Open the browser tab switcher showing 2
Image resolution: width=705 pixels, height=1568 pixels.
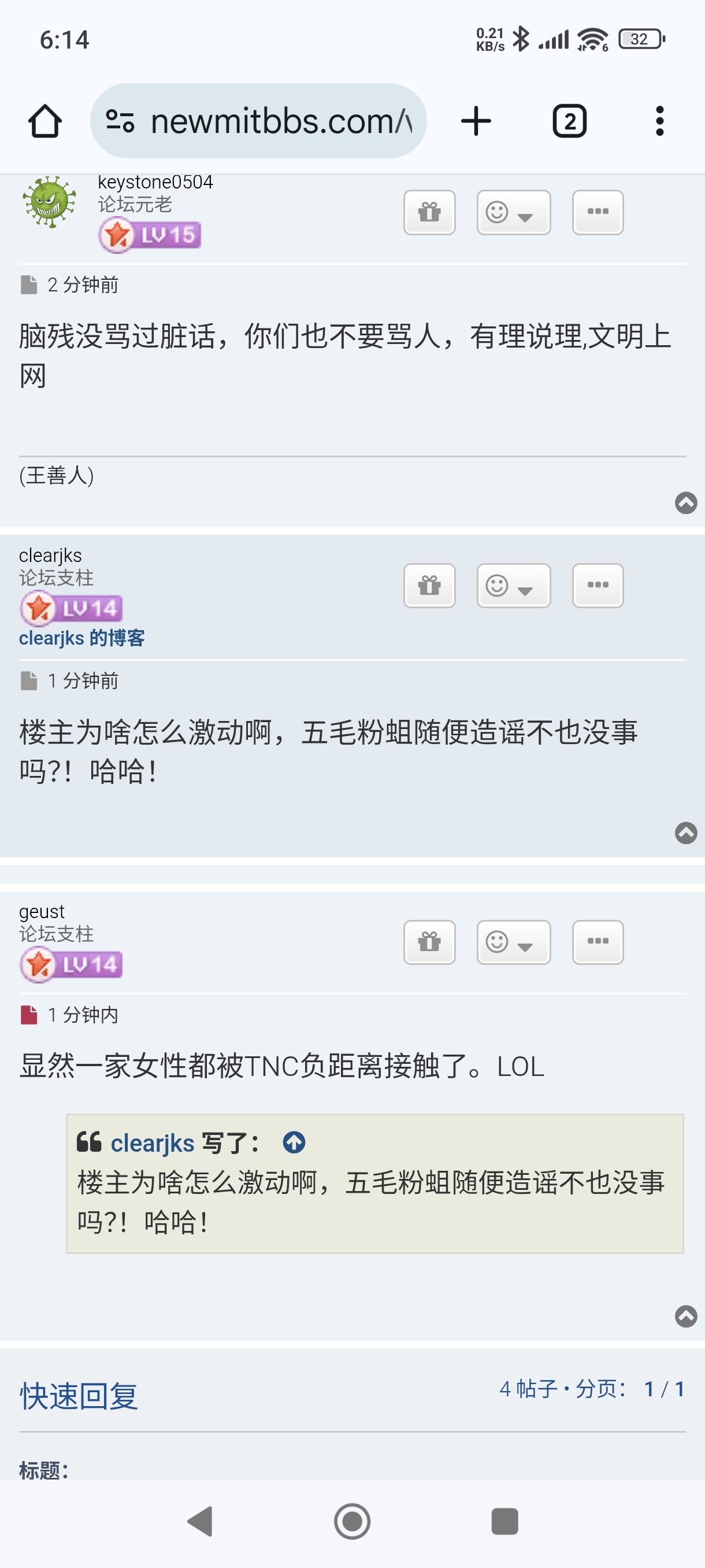point(569,121)
